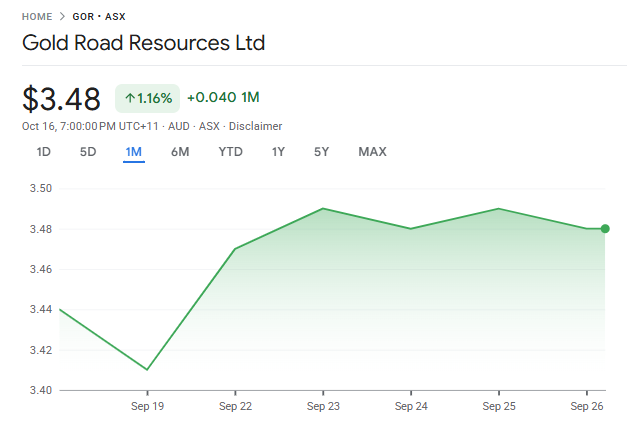This screenshot has height=426, width=627.
Task: Click the Sep 19 low point on line
Action: 147,370
